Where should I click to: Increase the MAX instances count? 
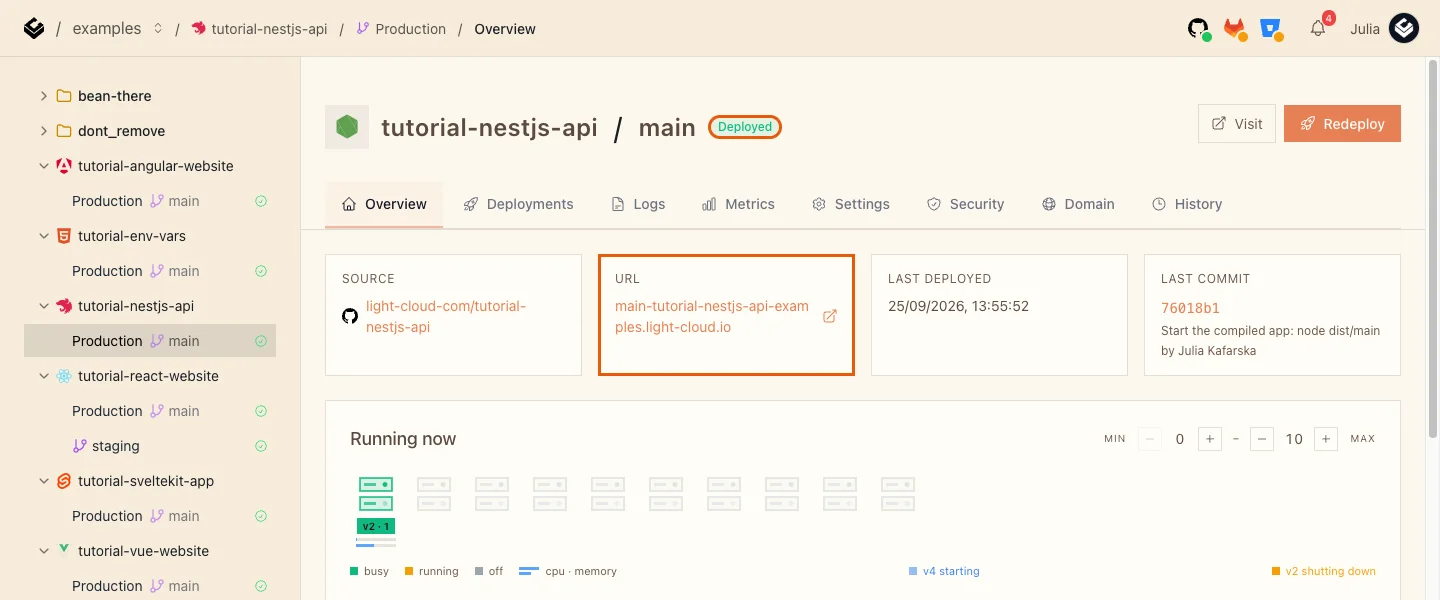click(x=1326, y=439)
